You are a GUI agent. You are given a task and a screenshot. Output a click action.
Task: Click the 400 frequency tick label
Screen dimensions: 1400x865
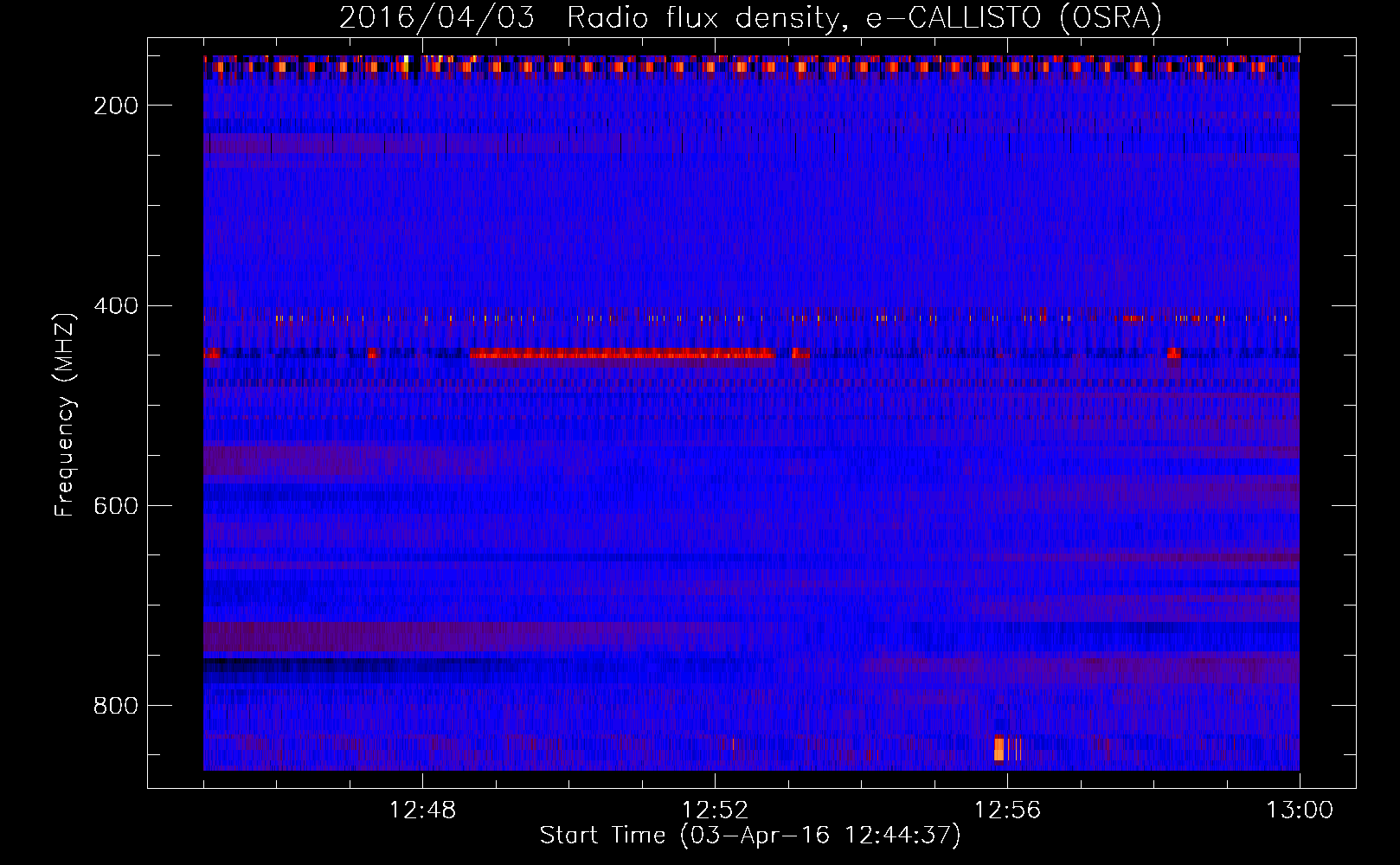(116, 306)
